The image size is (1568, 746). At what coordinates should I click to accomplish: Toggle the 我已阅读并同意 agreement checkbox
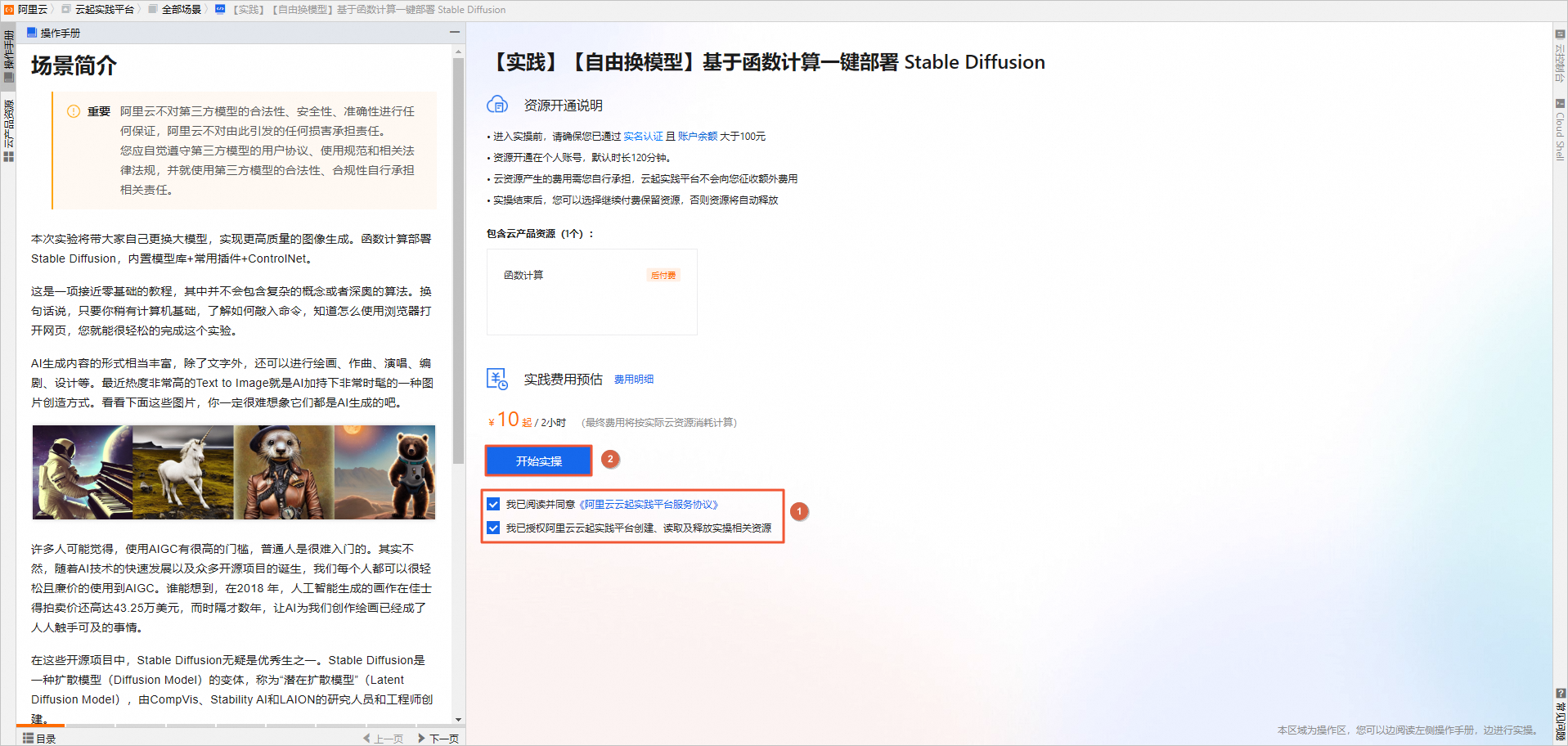(x=493, y=504)
